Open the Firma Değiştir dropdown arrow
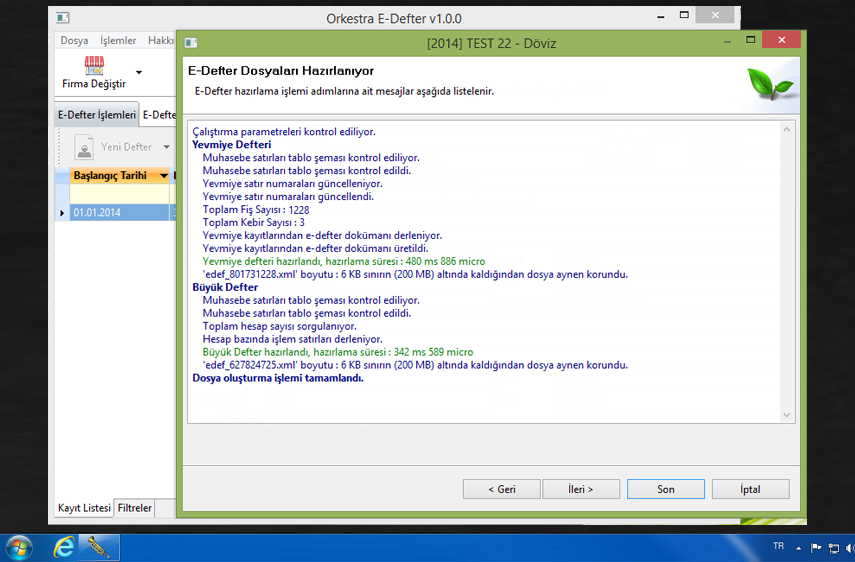Screen dimensions: 855x562 coord(139,73)
